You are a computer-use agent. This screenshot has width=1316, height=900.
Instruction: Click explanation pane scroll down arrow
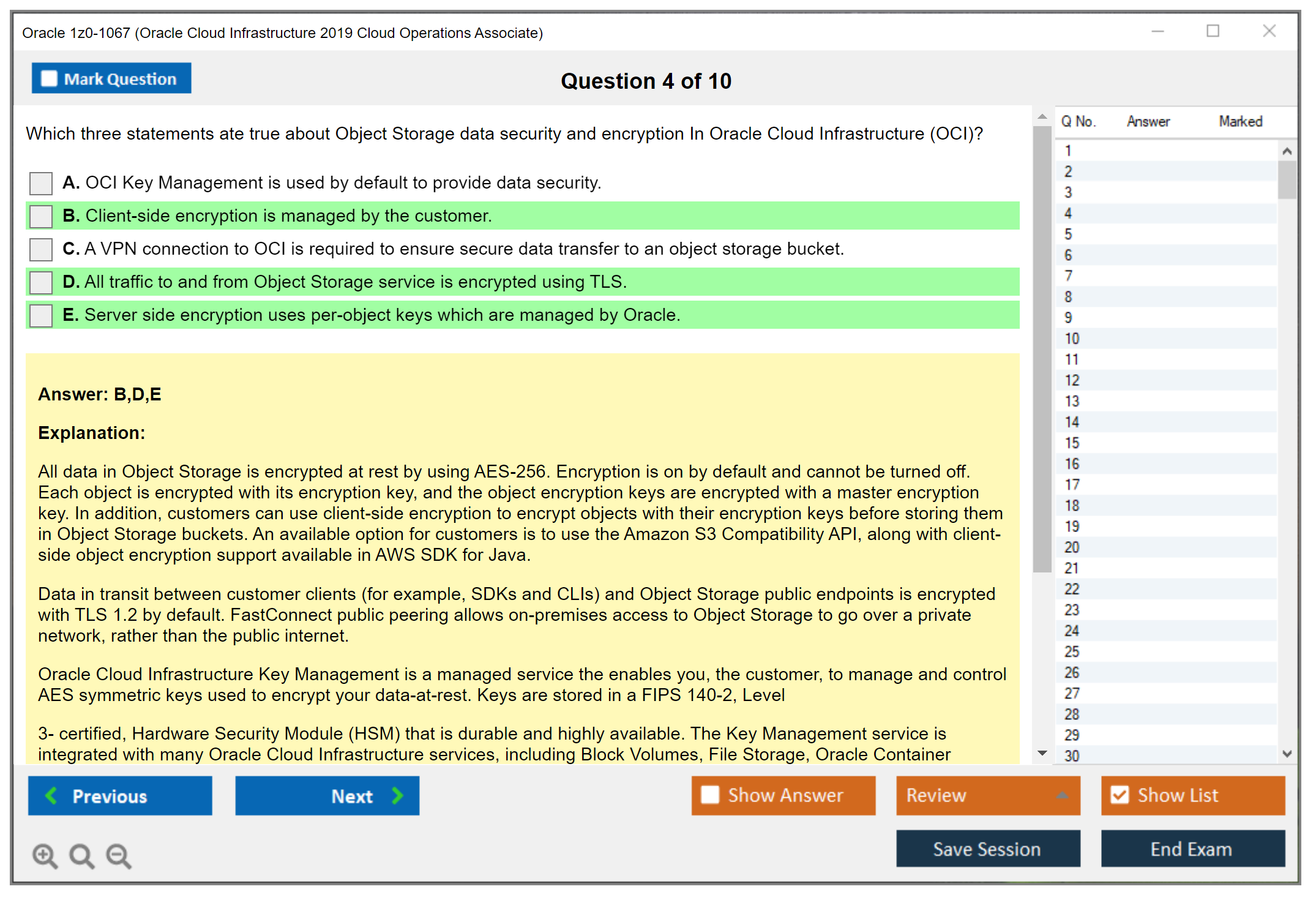1042,753
